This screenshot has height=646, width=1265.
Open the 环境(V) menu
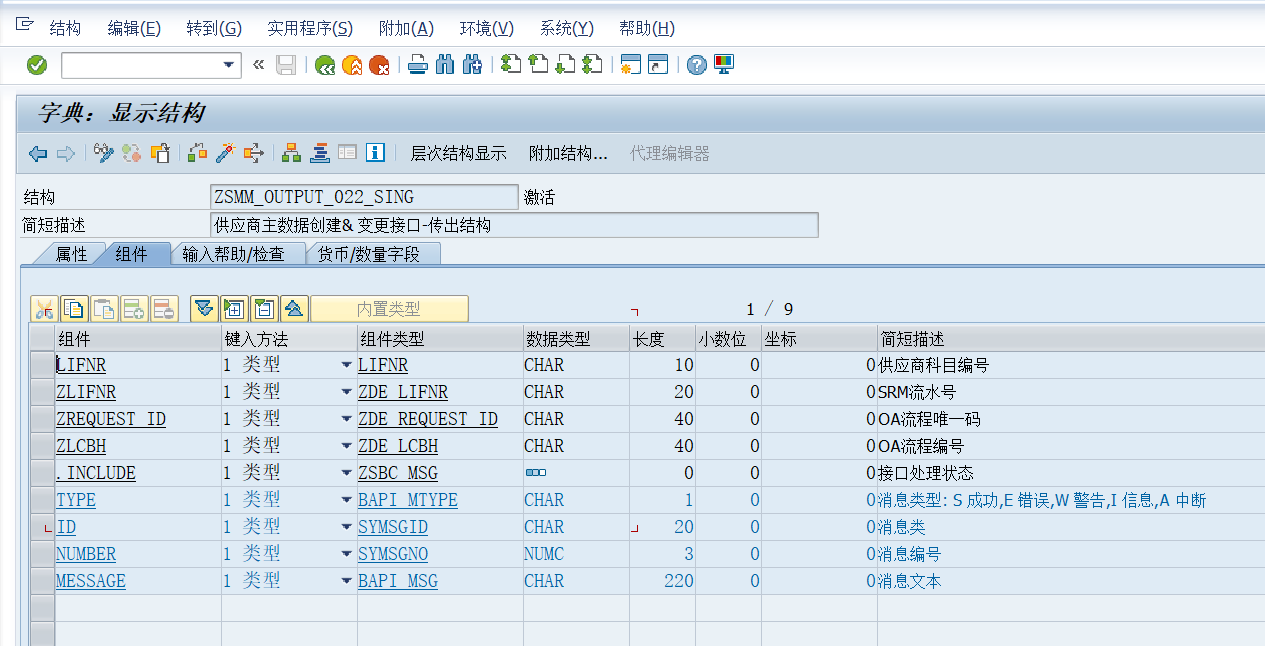pos(487,28)
